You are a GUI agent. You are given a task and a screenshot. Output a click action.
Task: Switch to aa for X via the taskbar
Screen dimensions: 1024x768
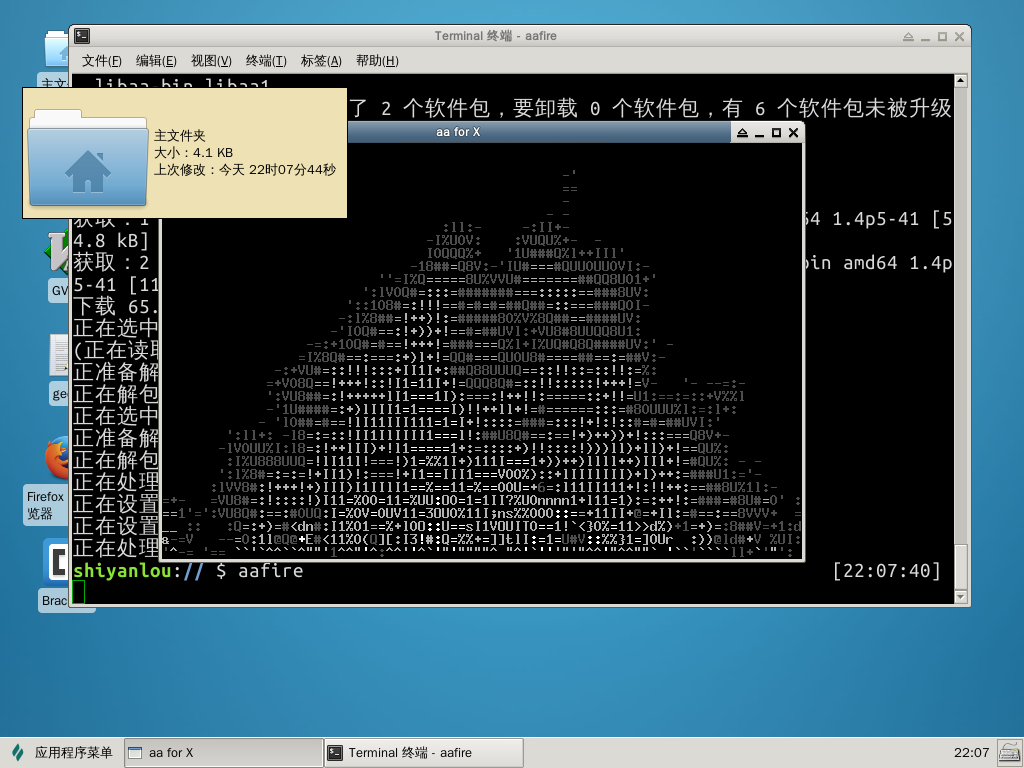pos(220,752)
